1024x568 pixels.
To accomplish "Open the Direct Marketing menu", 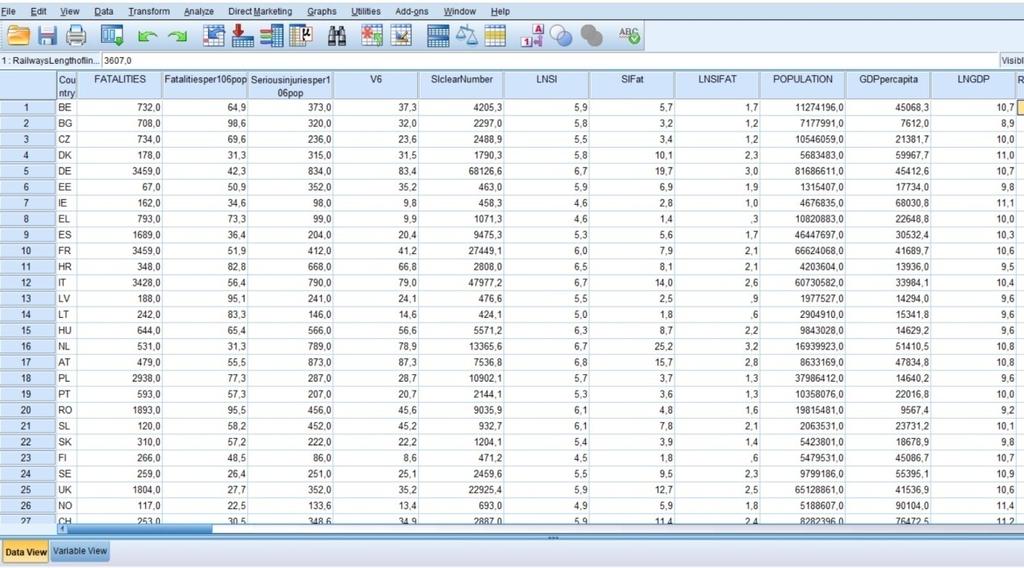I will tap(260, 11).
